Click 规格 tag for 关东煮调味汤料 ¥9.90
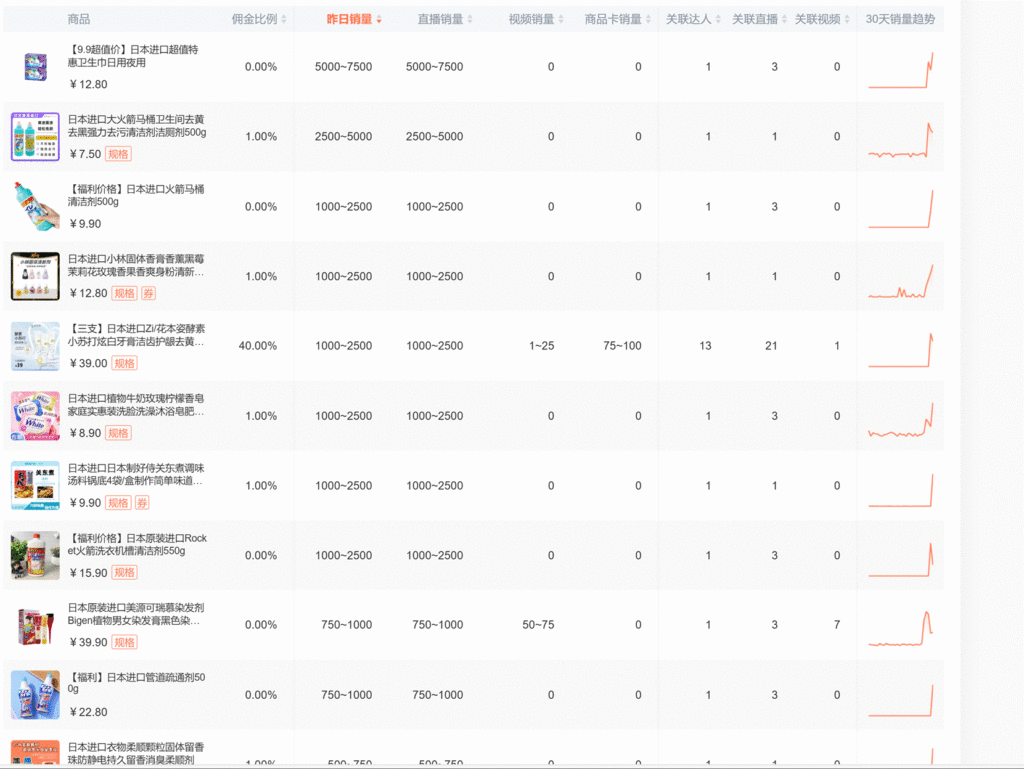Screen dimensions: 1024x769 [118, 503]
